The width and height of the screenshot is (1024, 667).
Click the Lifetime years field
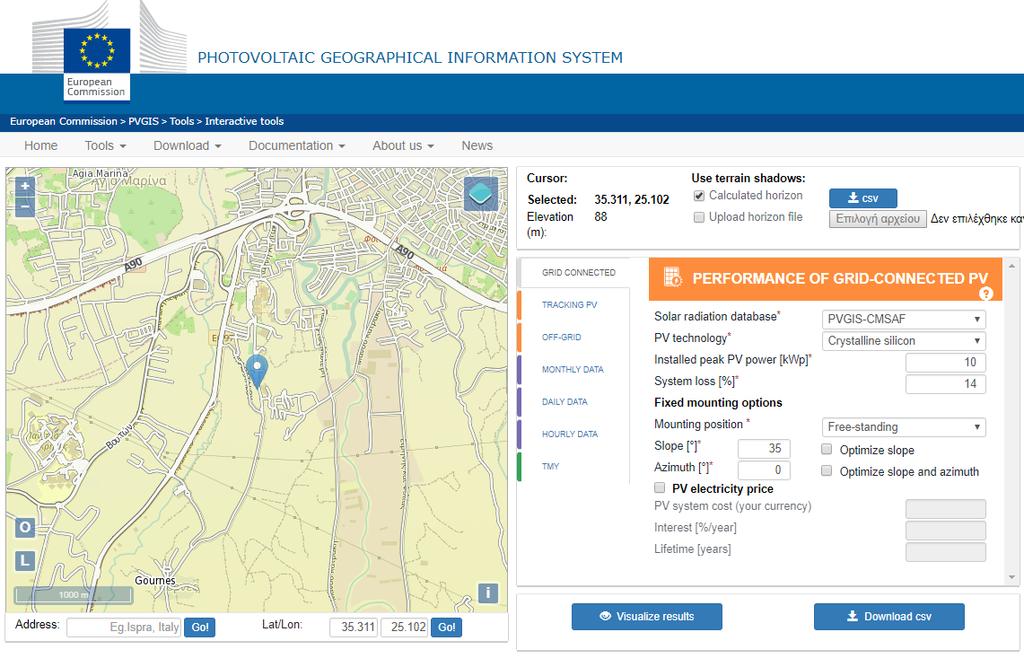[x=946, y=552]
